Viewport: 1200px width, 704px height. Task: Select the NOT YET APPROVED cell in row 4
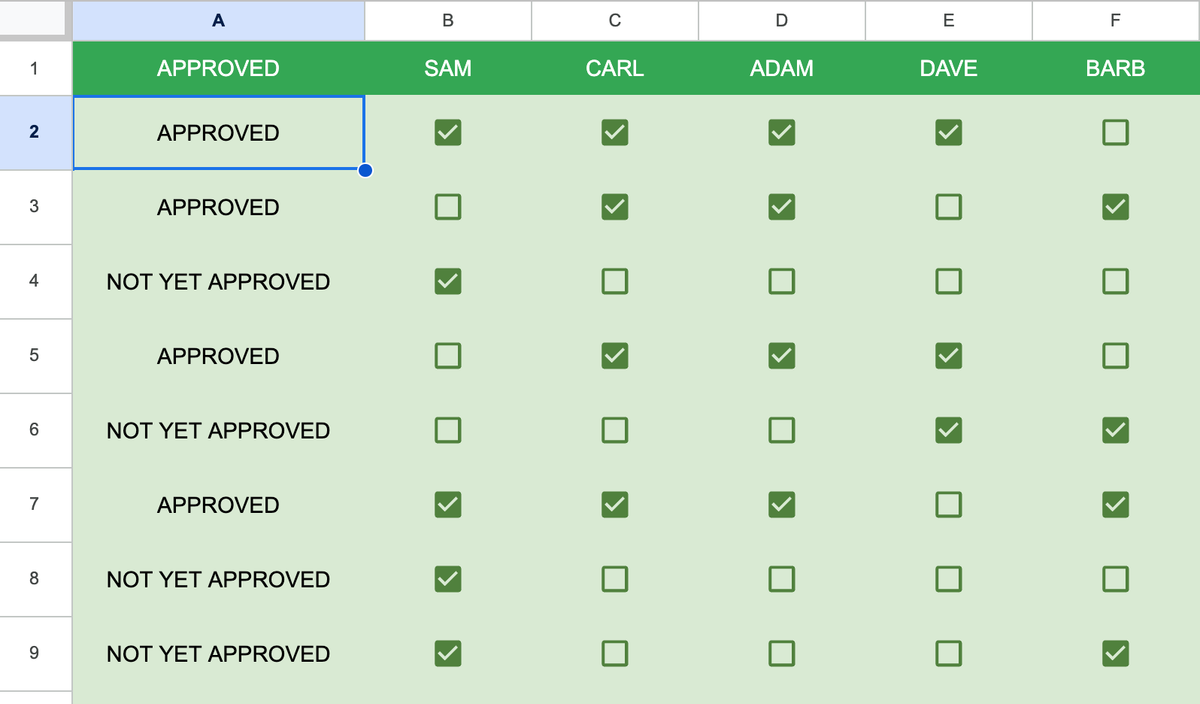(218, 281)
